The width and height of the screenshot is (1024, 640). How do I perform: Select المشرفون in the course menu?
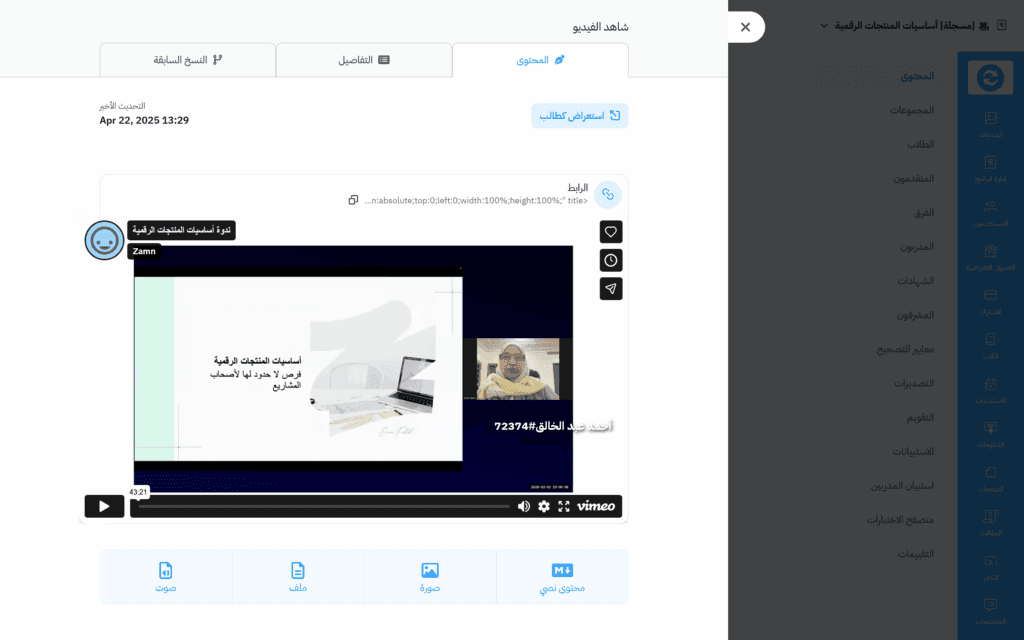(915, 315)
